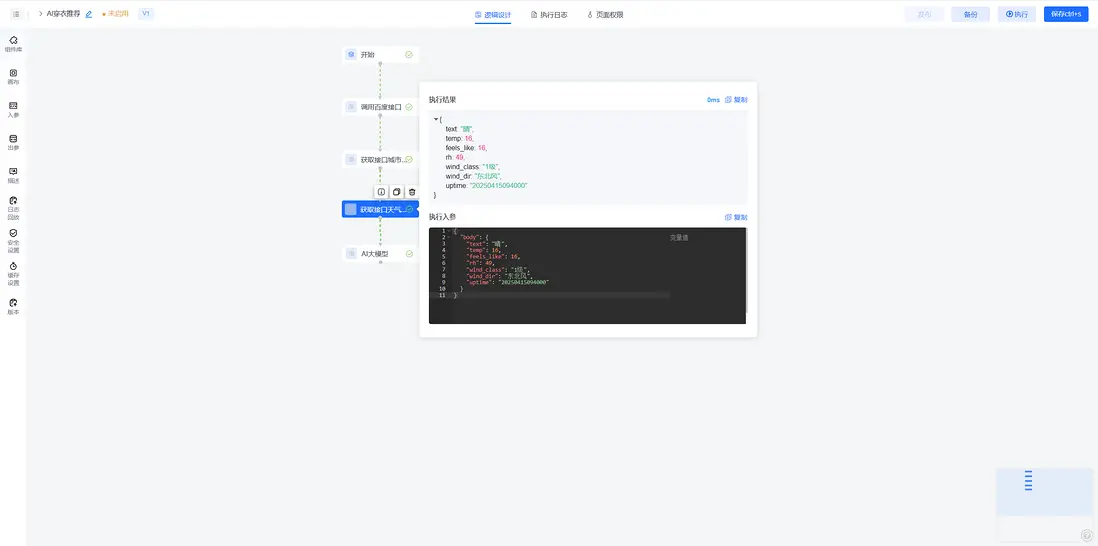Viewport: 1098px width, 546px height.
Task: Select the 获取接口城市 node
Action: click(380, 160)
